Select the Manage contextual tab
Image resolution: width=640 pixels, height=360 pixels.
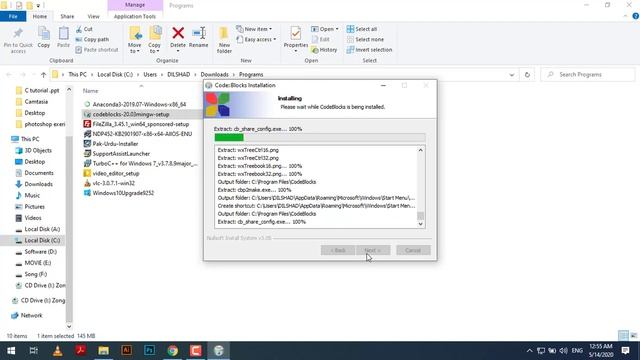point(135,5)
